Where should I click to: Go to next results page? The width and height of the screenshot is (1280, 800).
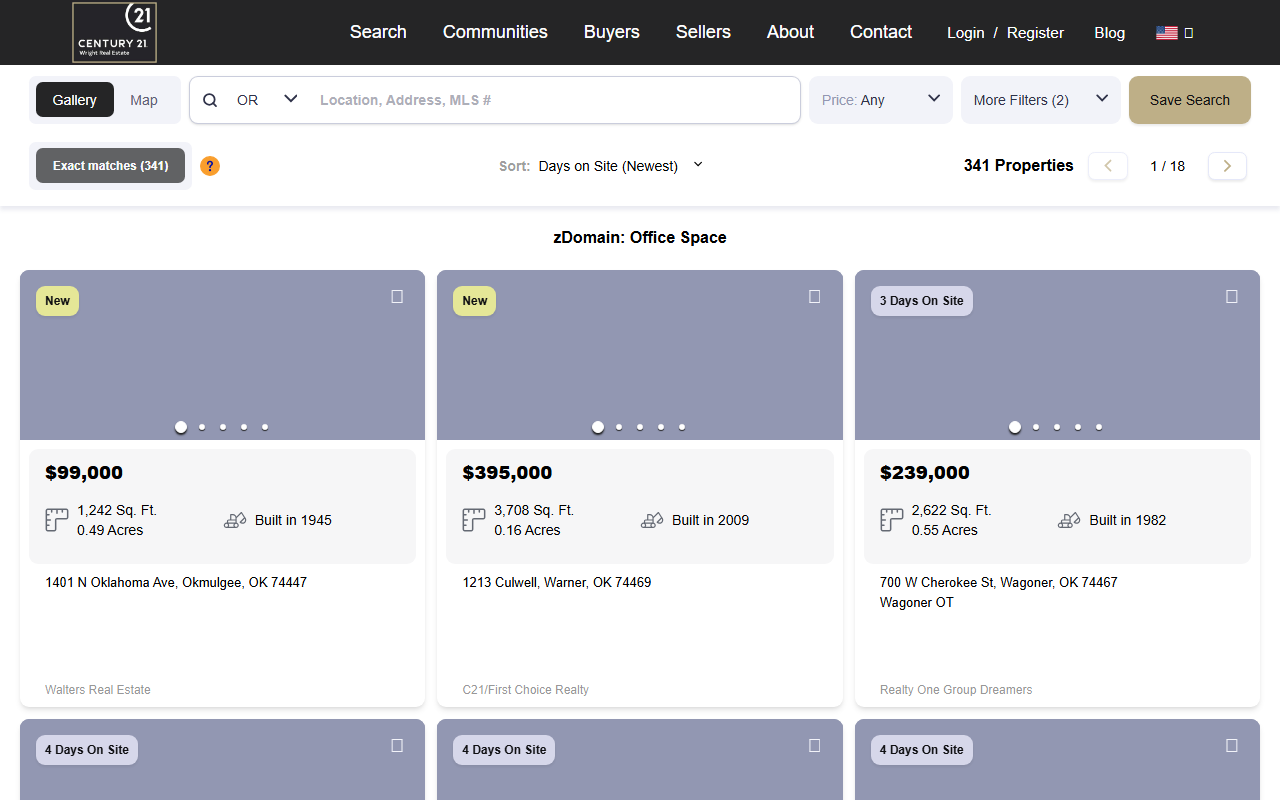point(1227,166)
